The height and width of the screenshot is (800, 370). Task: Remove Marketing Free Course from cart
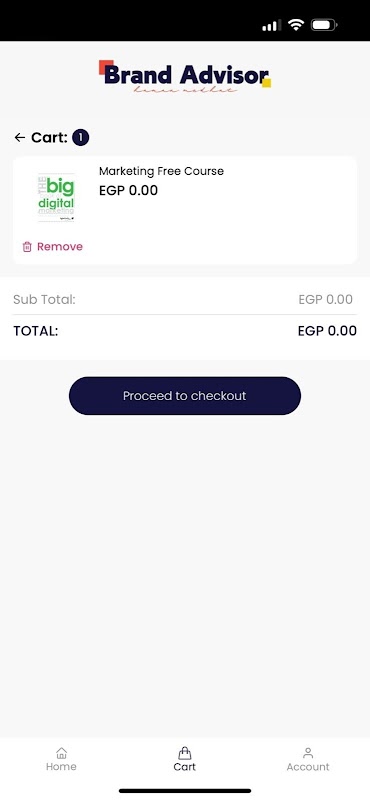coord(53,247)
